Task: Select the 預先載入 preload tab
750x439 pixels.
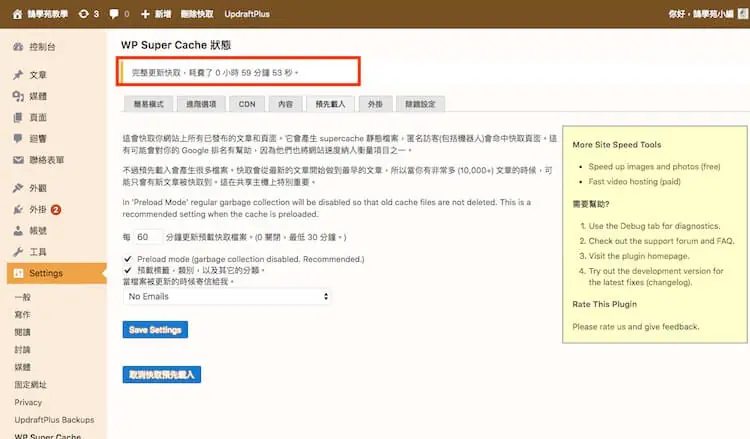Action: [330, 104]
